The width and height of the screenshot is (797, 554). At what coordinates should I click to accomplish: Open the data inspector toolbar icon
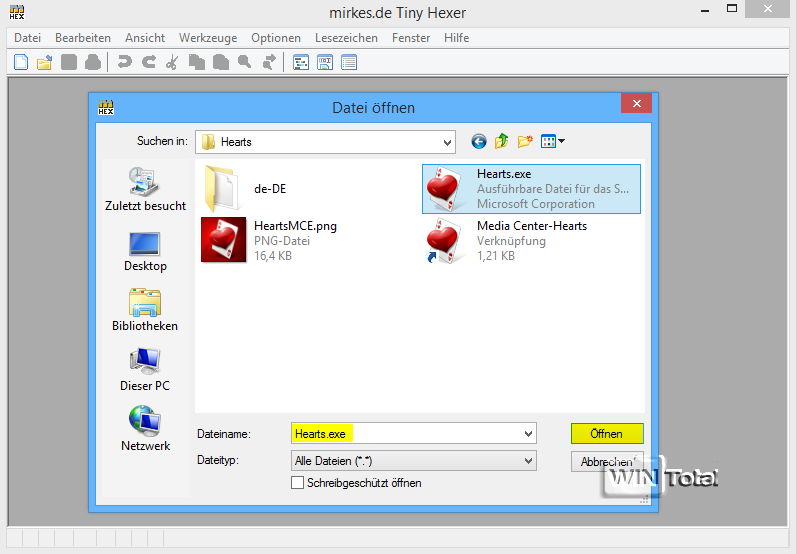(x=325, y=63)
